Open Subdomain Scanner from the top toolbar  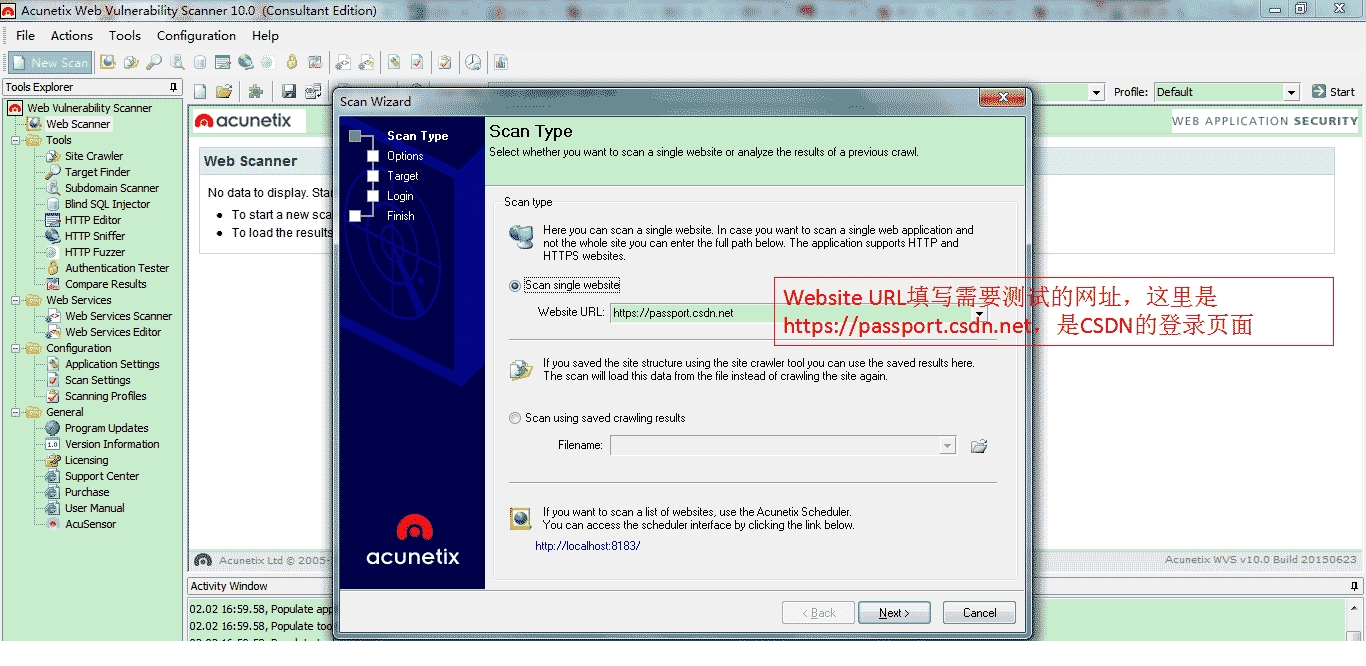point(177,62)
